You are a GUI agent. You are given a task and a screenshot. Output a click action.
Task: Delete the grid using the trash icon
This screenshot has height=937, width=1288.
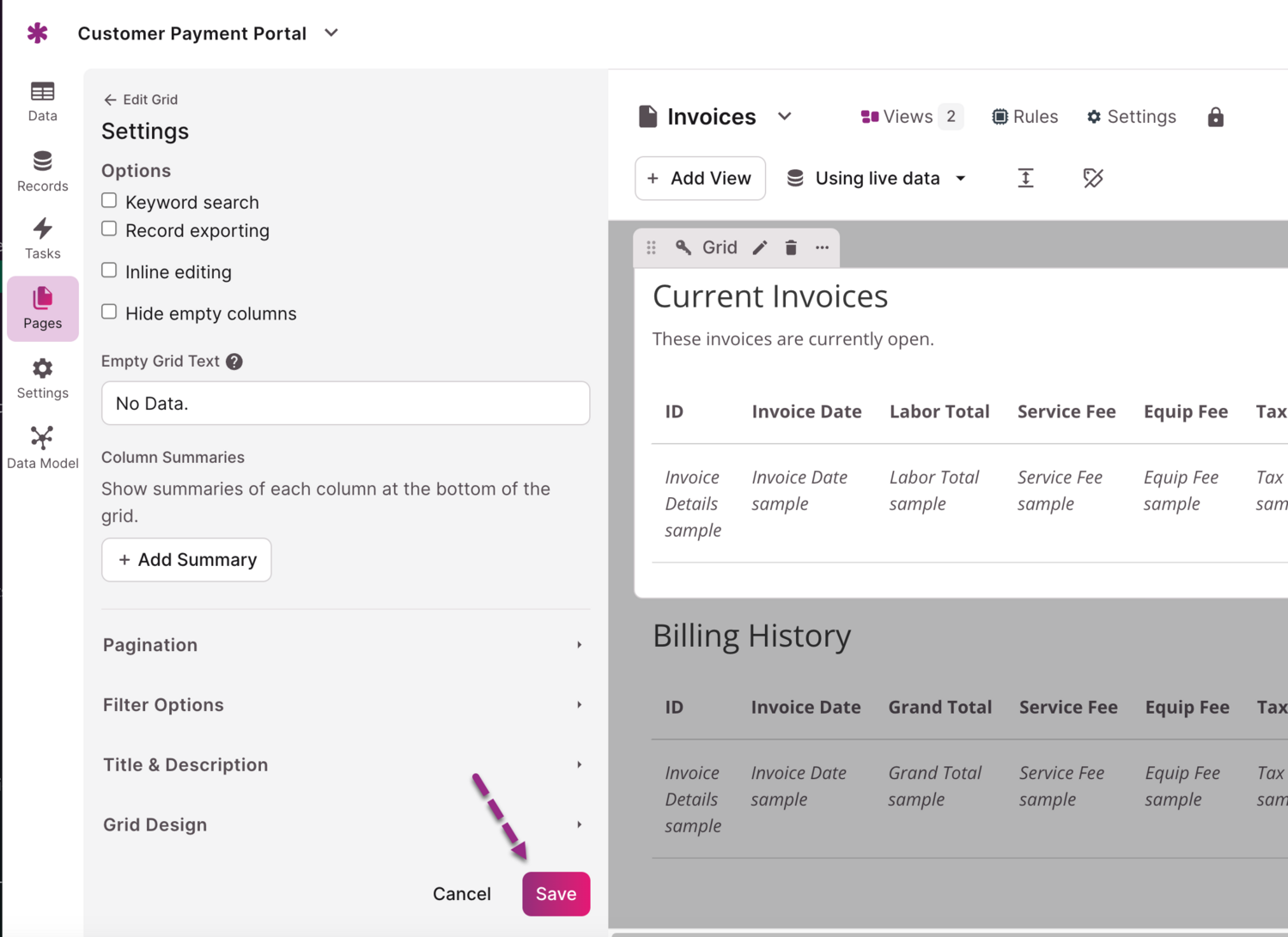(791, 248)
